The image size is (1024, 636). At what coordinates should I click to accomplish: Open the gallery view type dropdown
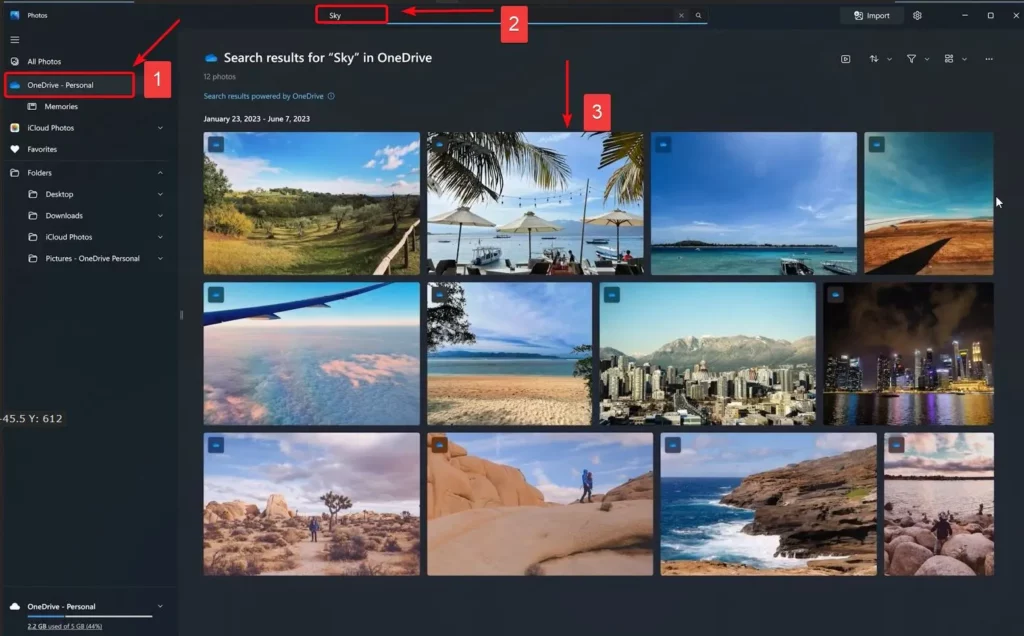(x=955, y=59)
